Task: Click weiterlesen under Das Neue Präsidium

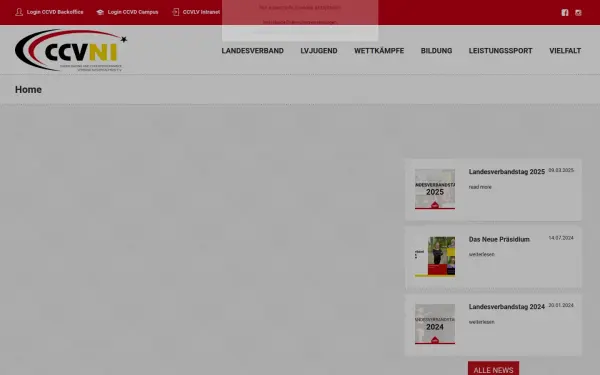Action: point(482,254)
